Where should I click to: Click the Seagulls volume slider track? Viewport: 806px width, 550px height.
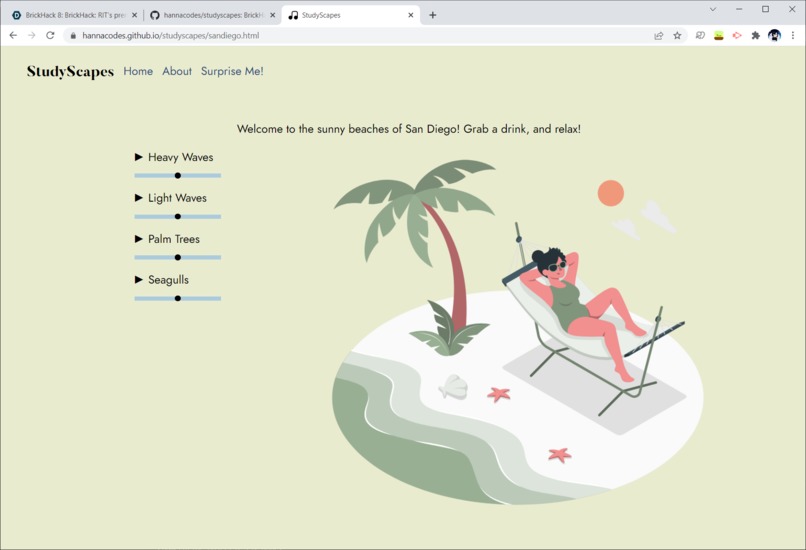click(177, 298)
